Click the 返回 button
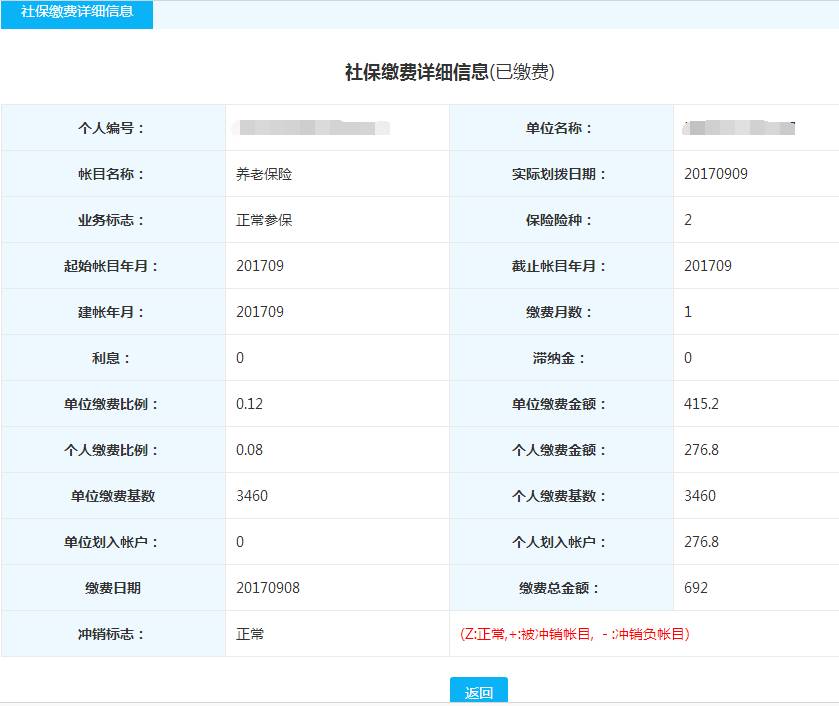 pos(478,692)
